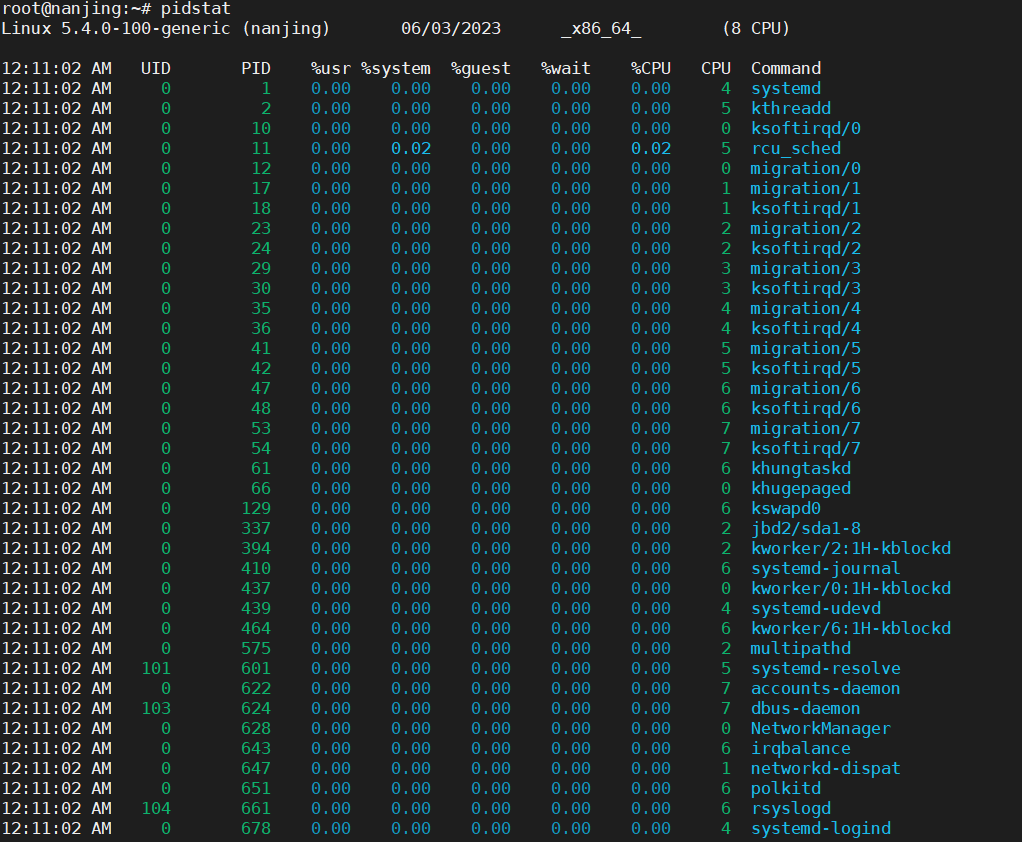
Task: Select the dbus-daemon command text
Action: coord(805,708)
